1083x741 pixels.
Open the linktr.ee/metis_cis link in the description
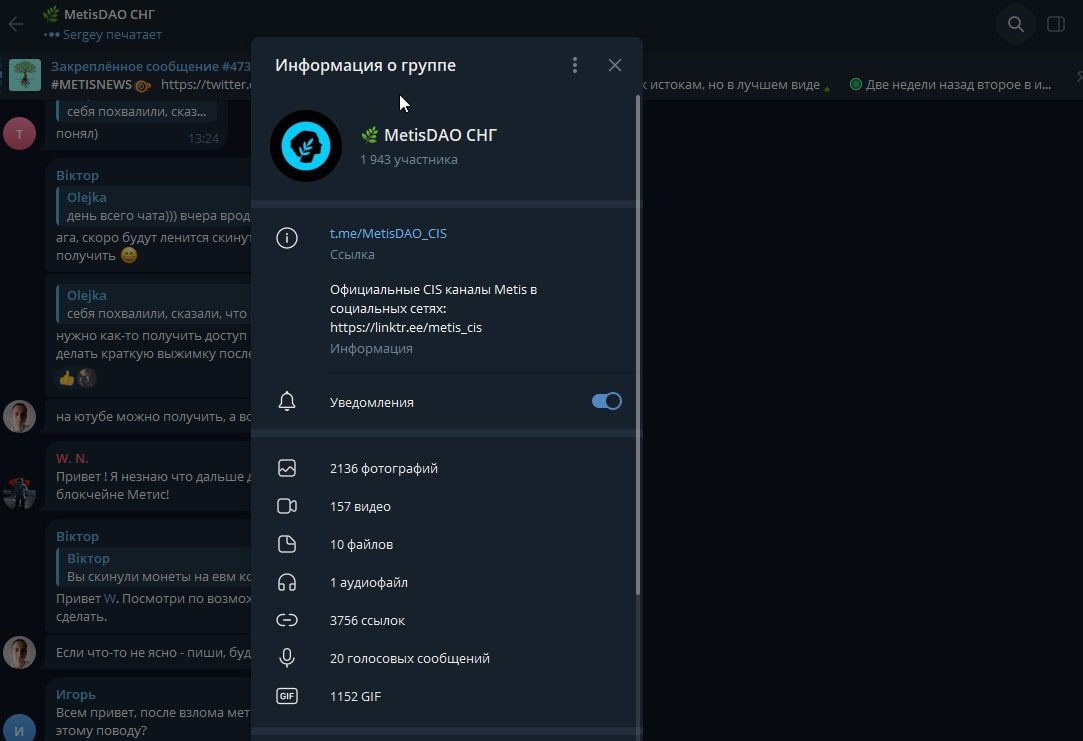[x=406, y=327]
